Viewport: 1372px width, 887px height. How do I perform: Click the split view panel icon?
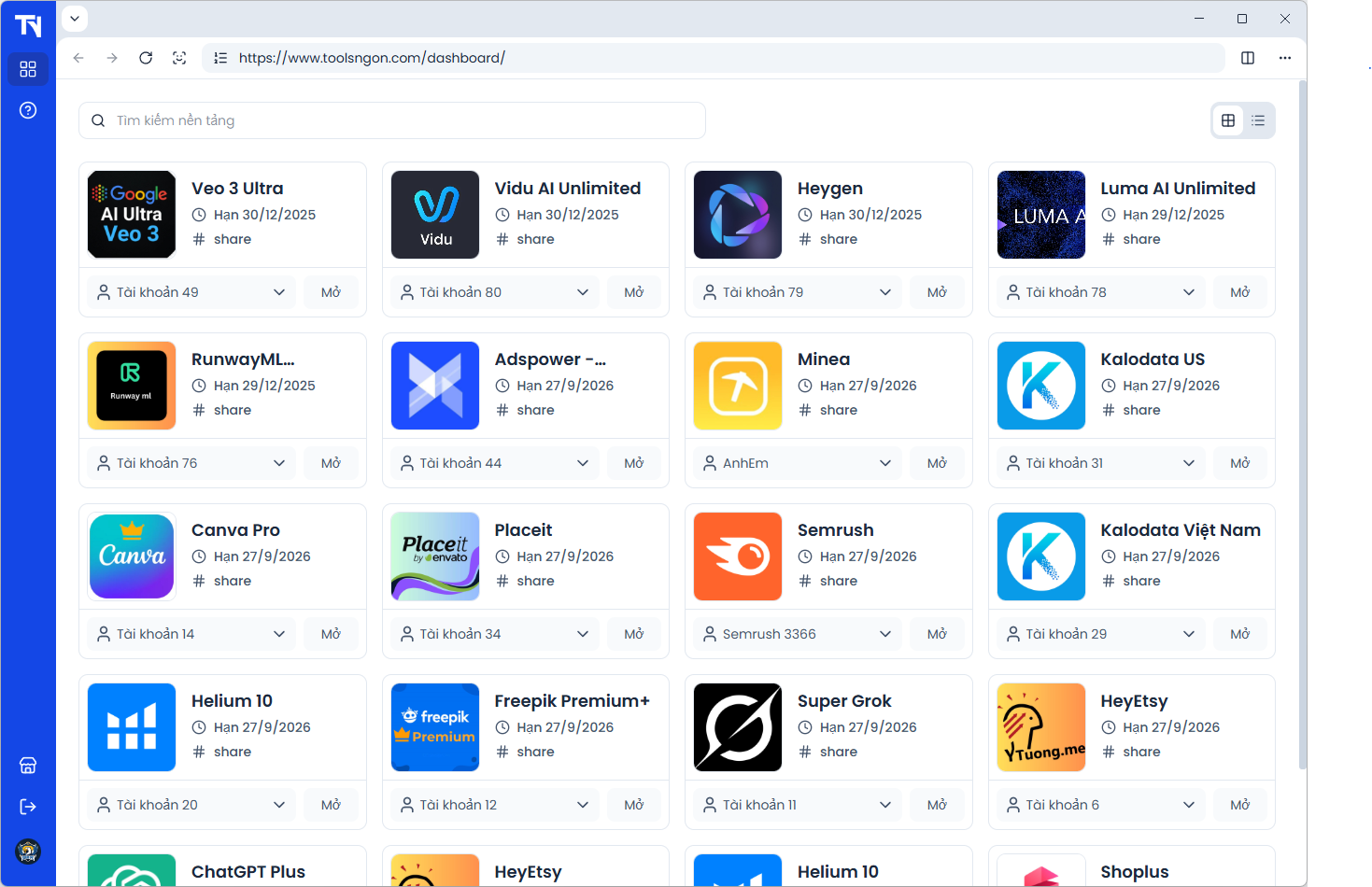click(x=1248, y=58)
